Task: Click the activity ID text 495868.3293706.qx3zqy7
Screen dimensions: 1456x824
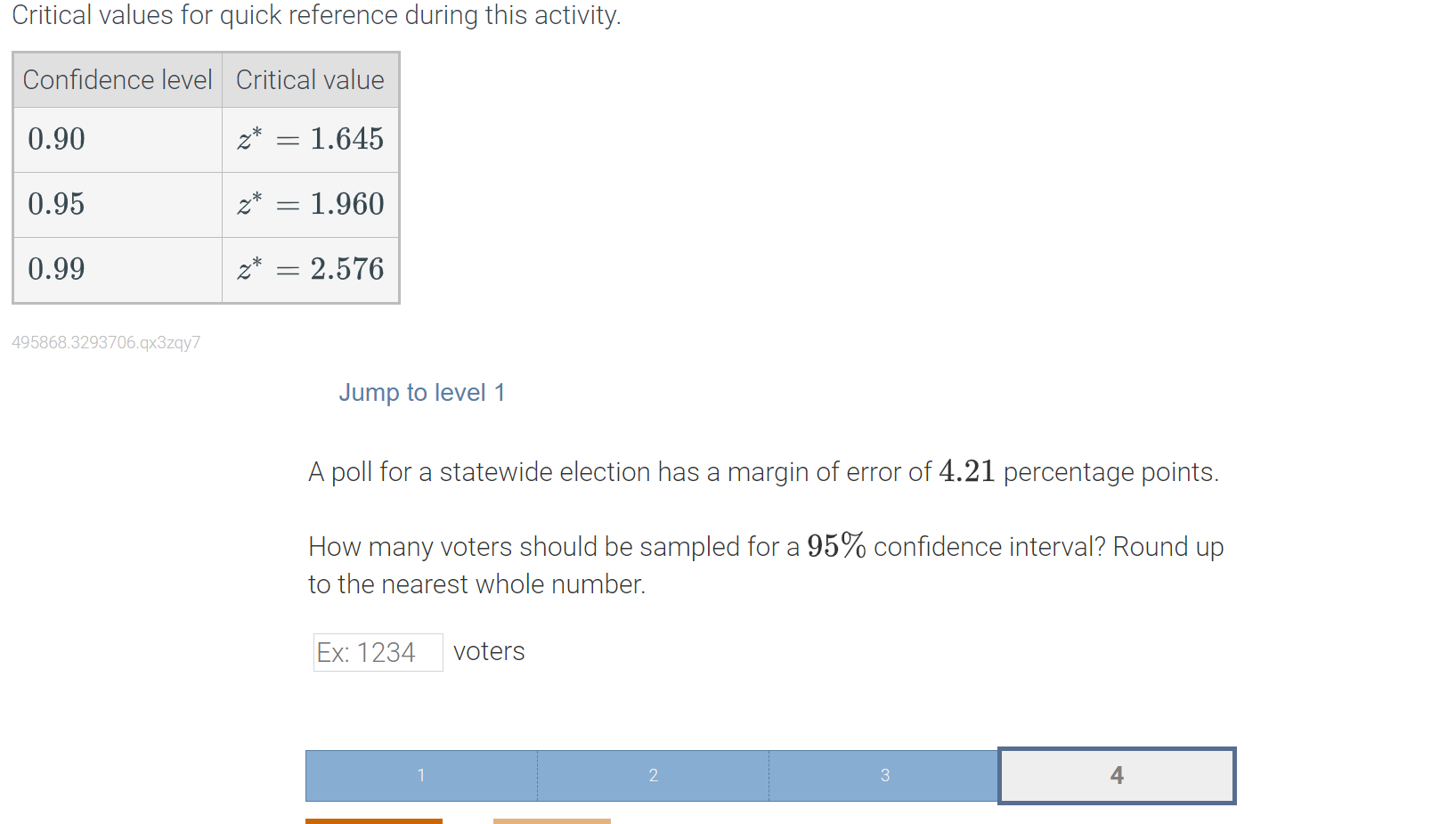Action: tap(105, 342)
